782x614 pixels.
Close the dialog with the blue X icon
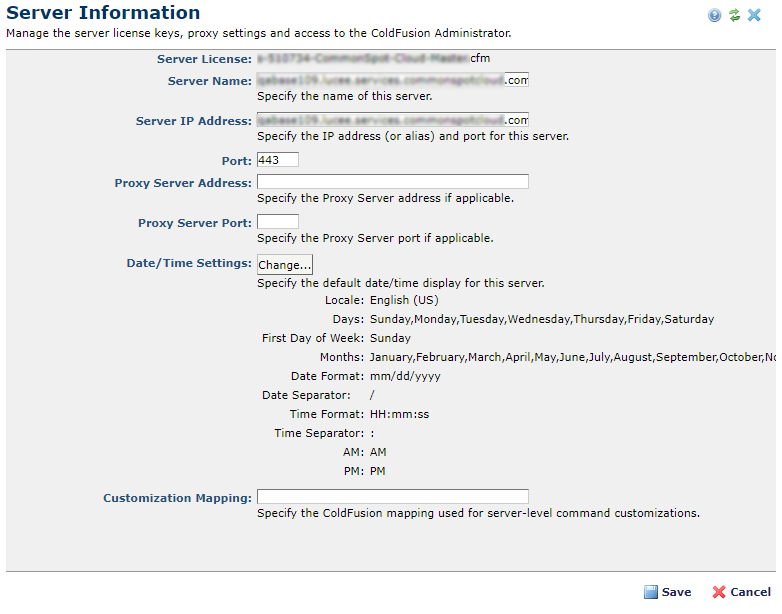755,15
